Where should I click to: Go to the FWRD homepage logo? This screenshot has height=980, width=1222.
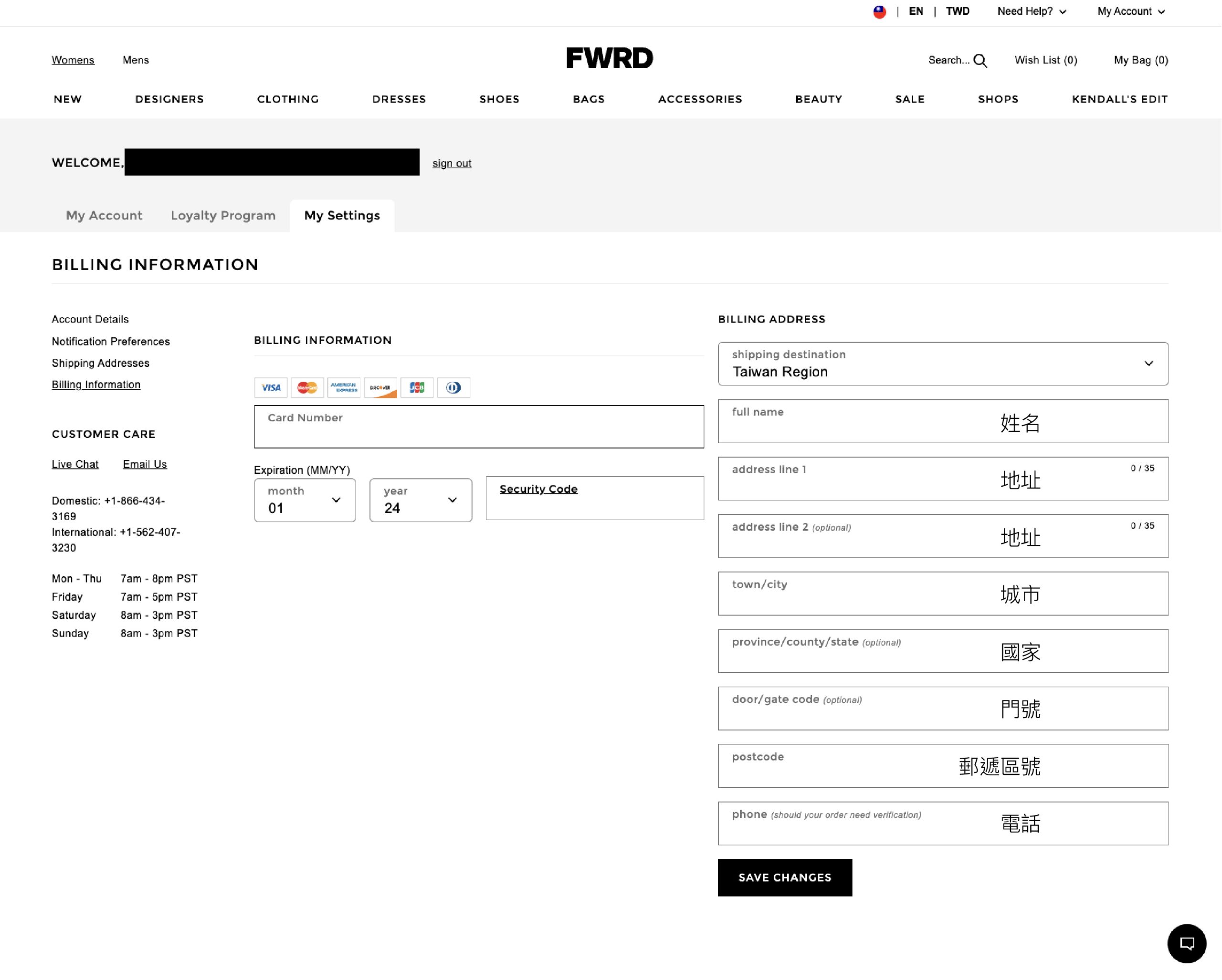pos(609,58)
